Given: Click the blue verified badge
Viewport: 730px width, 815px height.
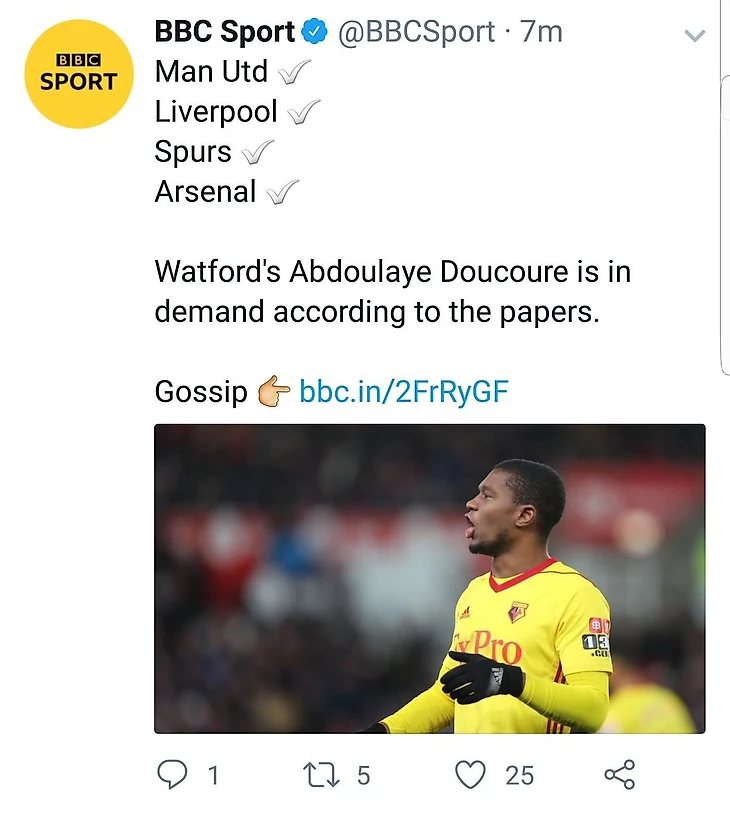Looking at the screenshot, I should [316, 32].
